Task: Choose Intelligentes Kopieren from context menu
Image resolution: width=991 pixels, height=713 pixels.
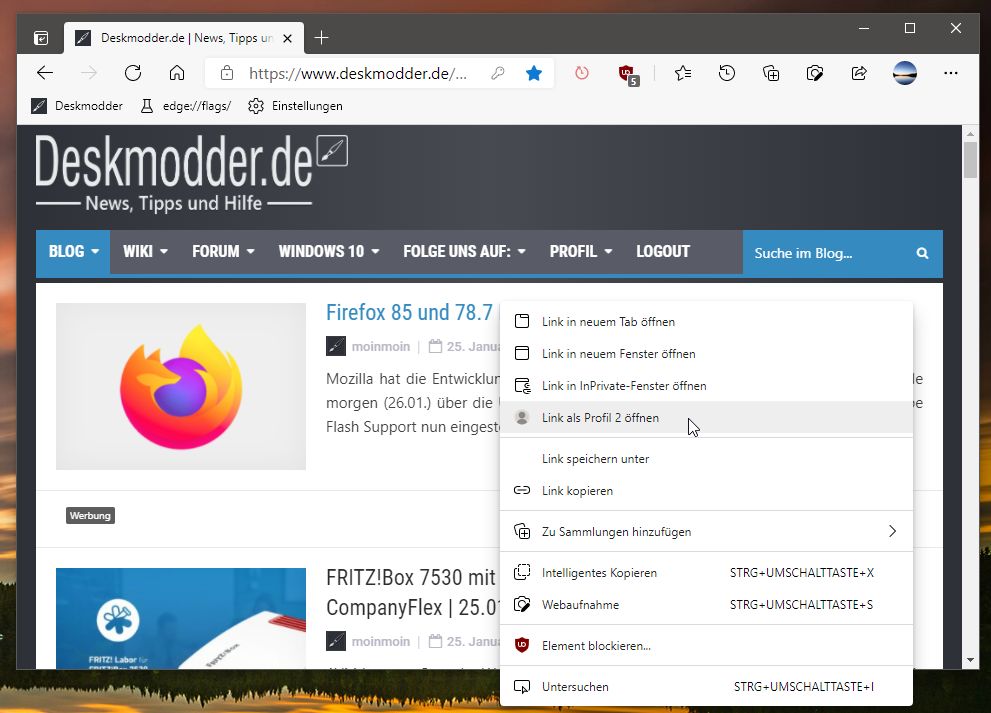Action: (x=707, y=573)
